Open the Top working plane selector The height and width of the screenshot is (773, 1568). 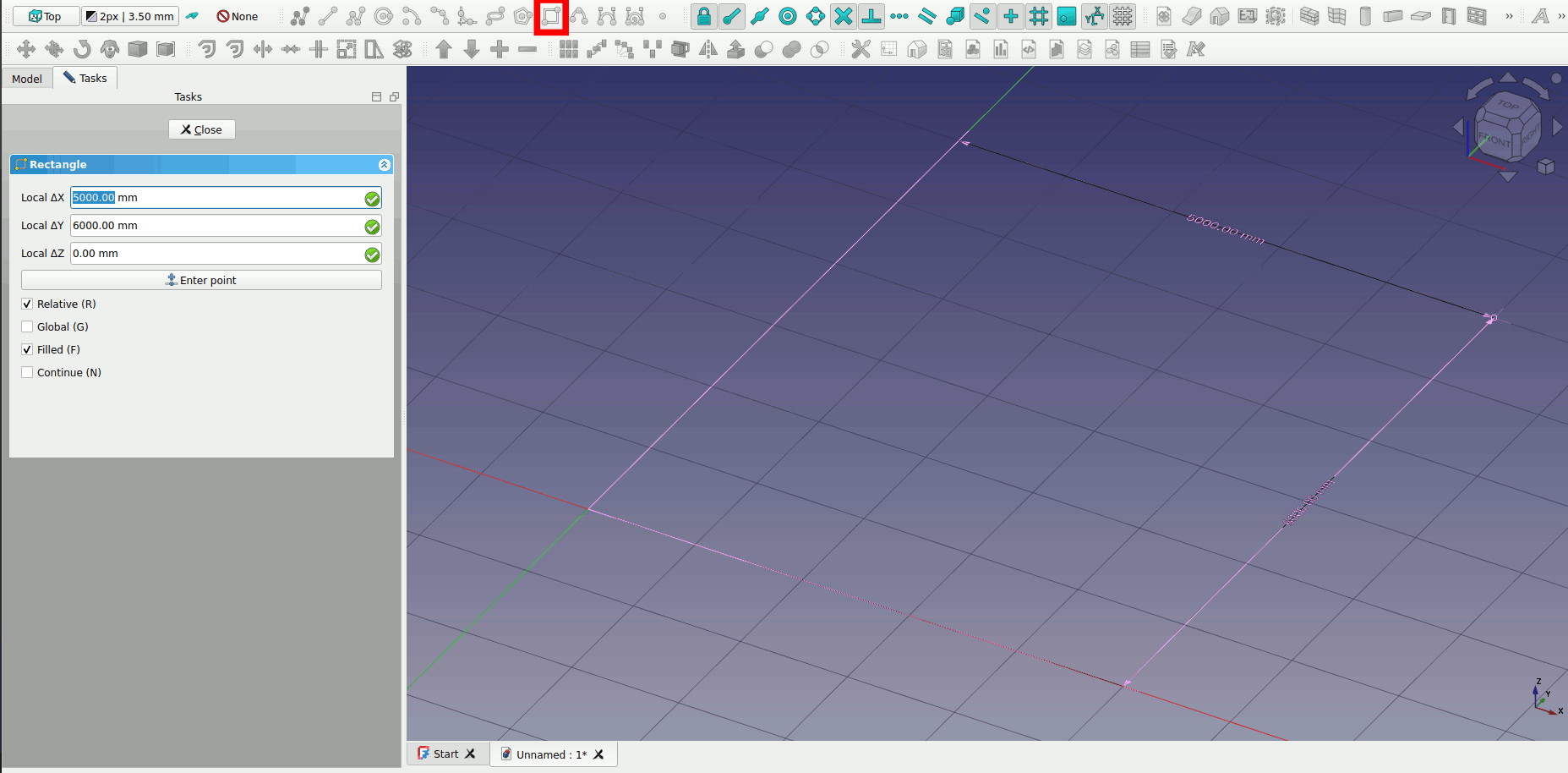(46, 16)
